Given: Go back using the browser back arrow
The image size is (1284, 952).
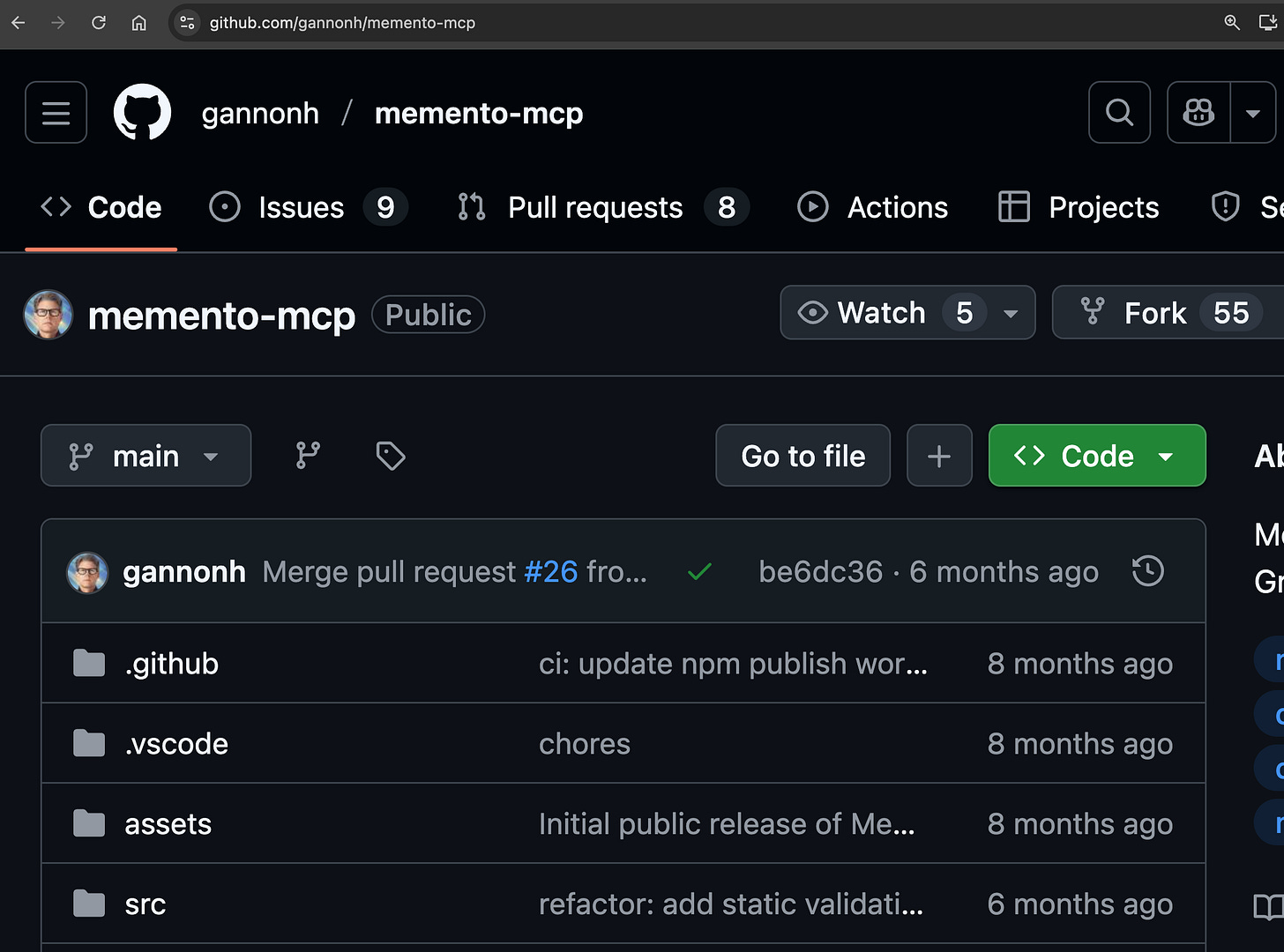Looking at the screenshot, I should point(18,23).
